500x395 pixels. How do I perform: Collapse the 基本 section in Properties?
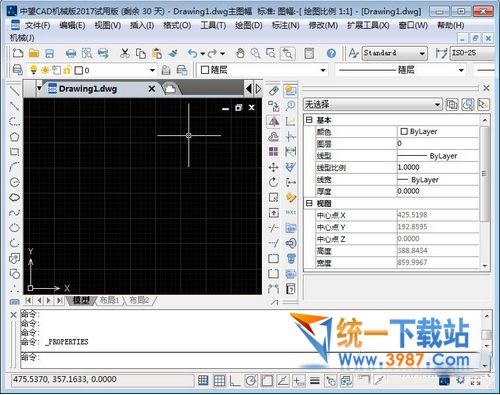coord(309,120)
